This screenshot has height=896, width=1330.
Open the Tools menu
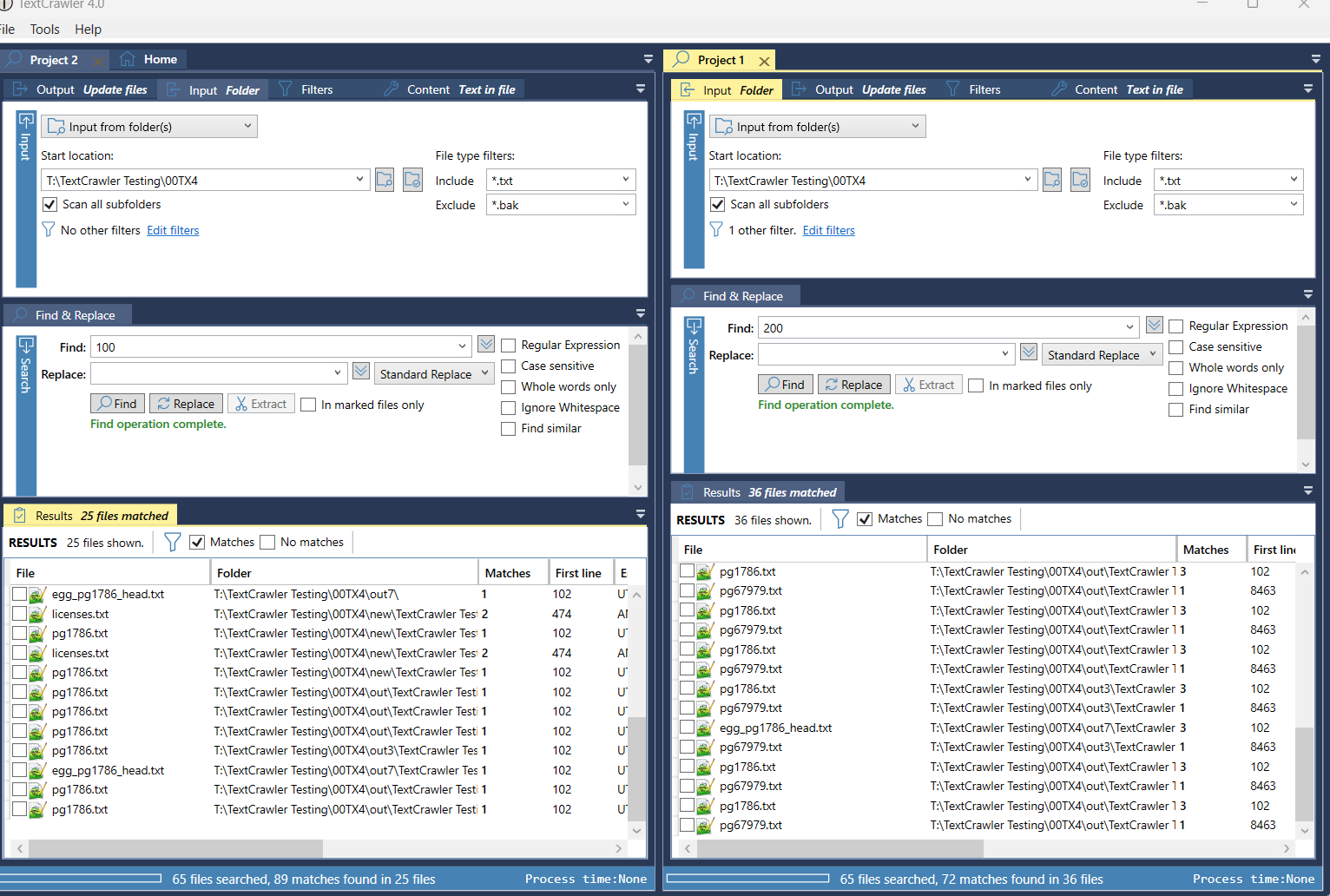coord(44,30)
